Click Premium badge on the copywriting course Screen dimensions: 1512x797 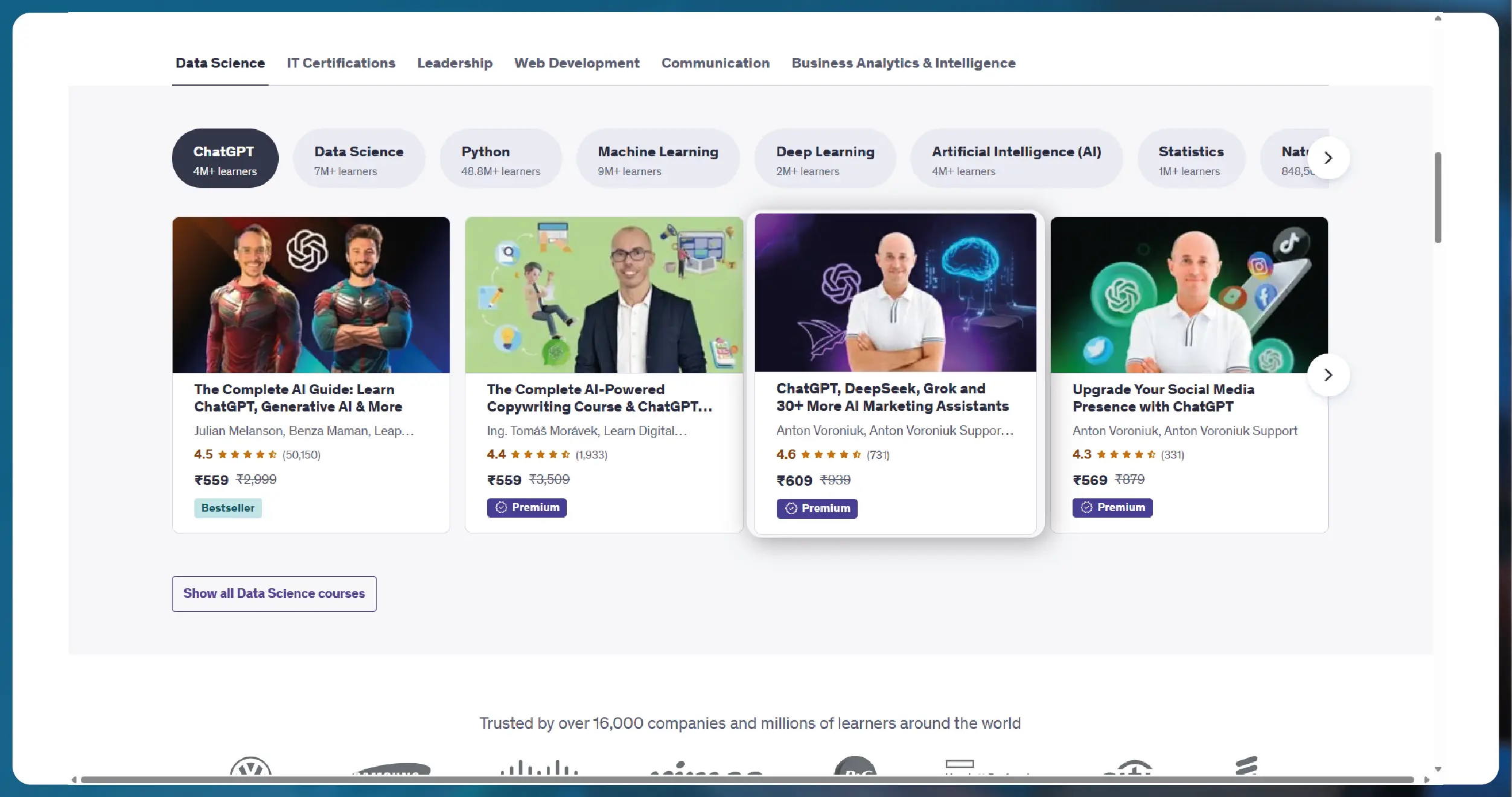(x=526, y=507)
